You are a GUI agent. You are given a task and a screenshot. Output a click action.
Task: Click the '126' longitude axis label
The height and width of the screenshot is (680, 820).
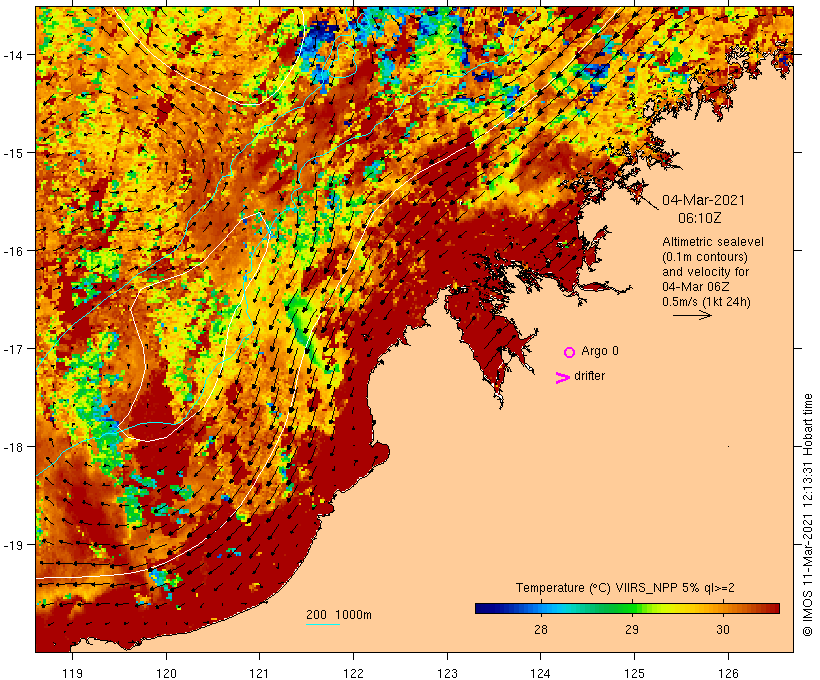point(728,673)
